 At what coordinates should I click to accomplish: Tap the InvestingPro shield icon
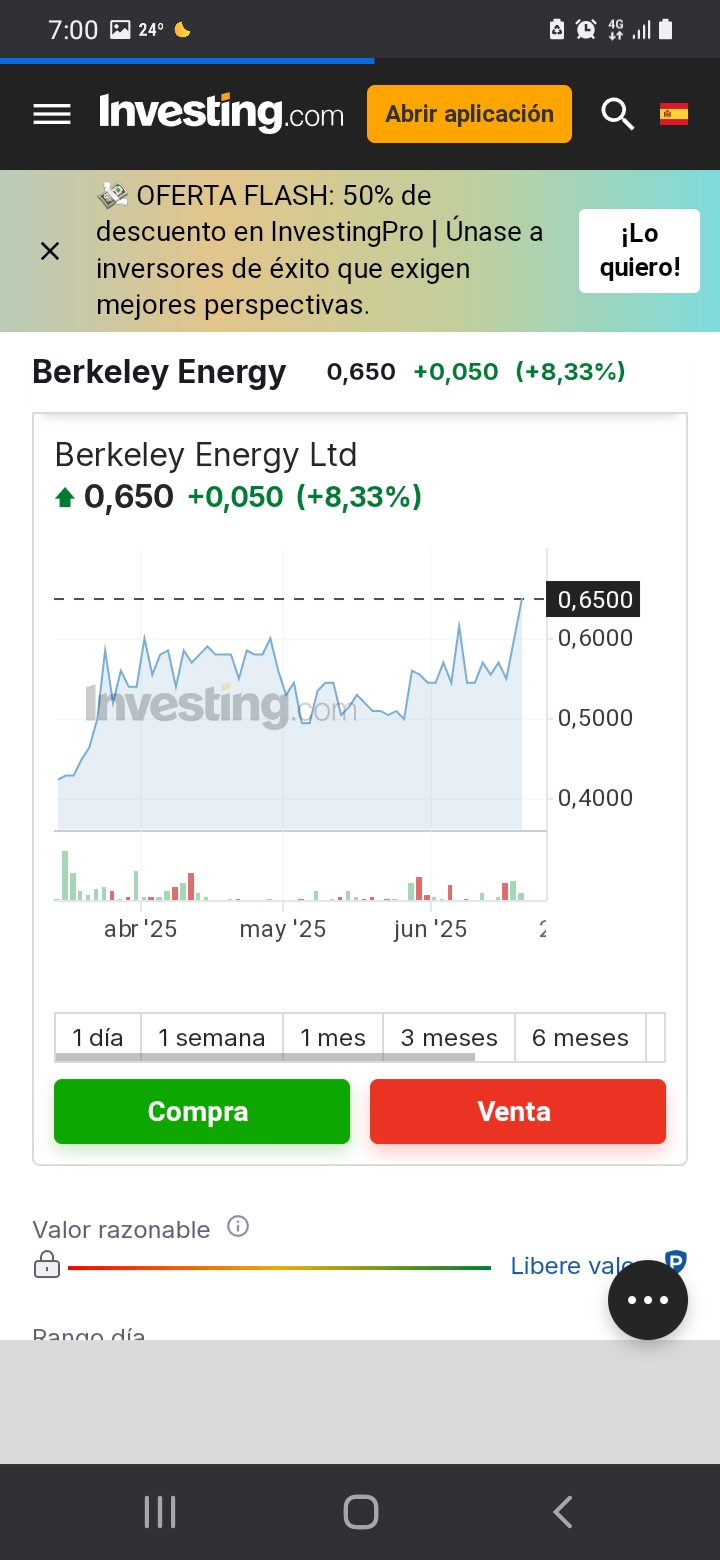click(x=676, y=1263)
